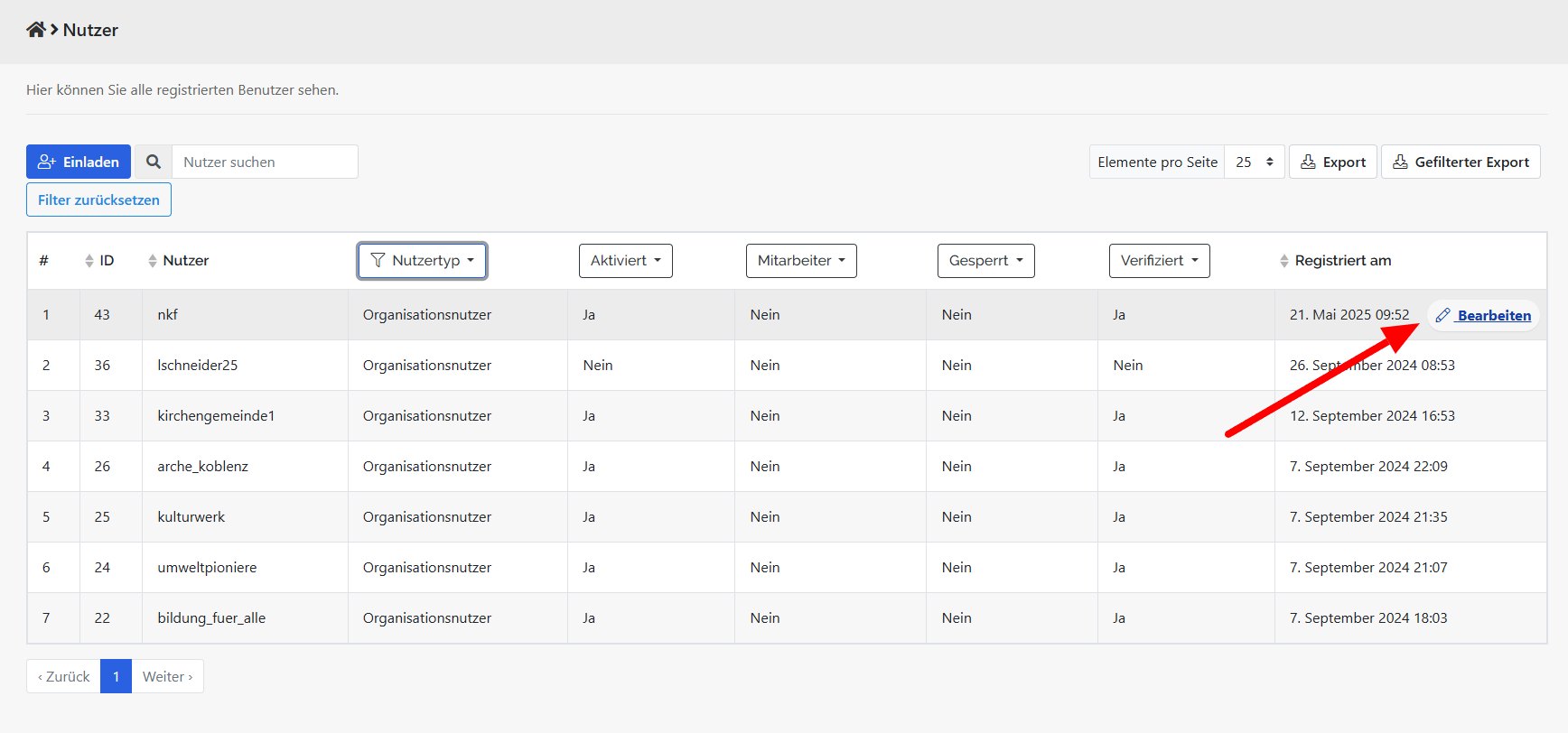Expand the Aktiviert filter dropdown
This screenshot has width=1568, height=733.
(x=625, y=261)
